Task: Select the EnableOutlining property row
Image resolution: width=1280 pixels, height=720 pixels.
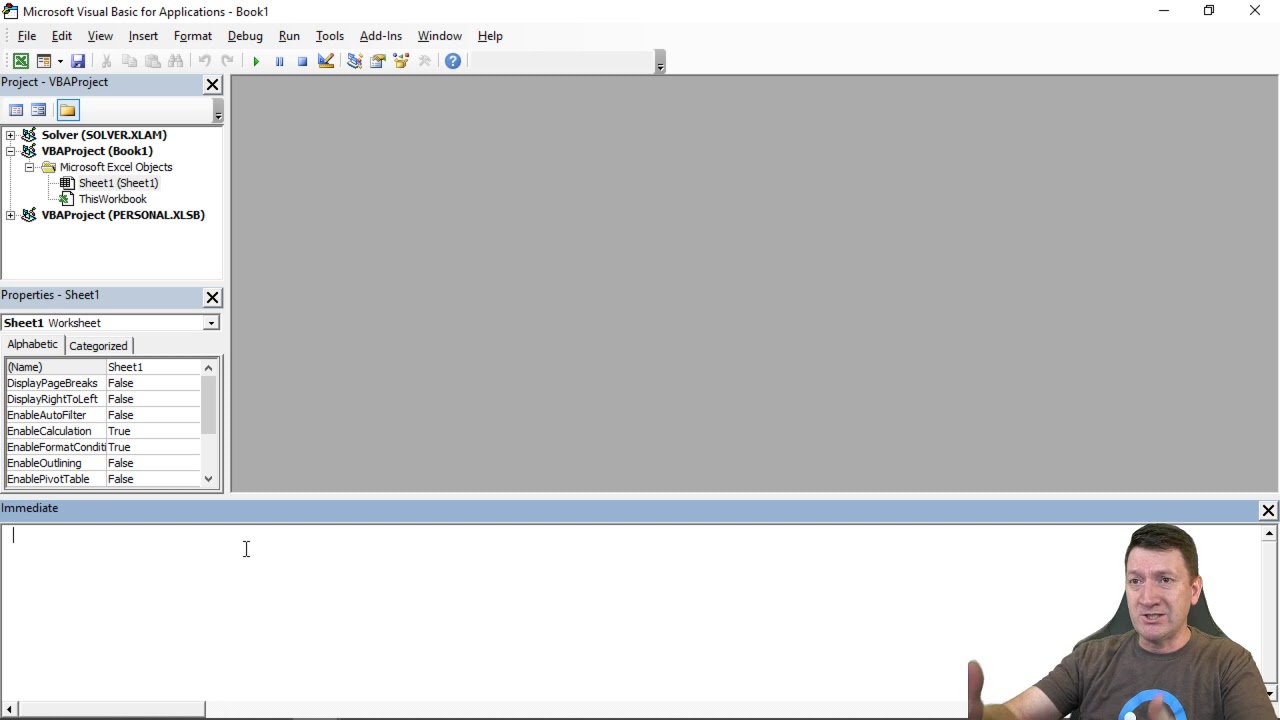Action: pos(104,463)
